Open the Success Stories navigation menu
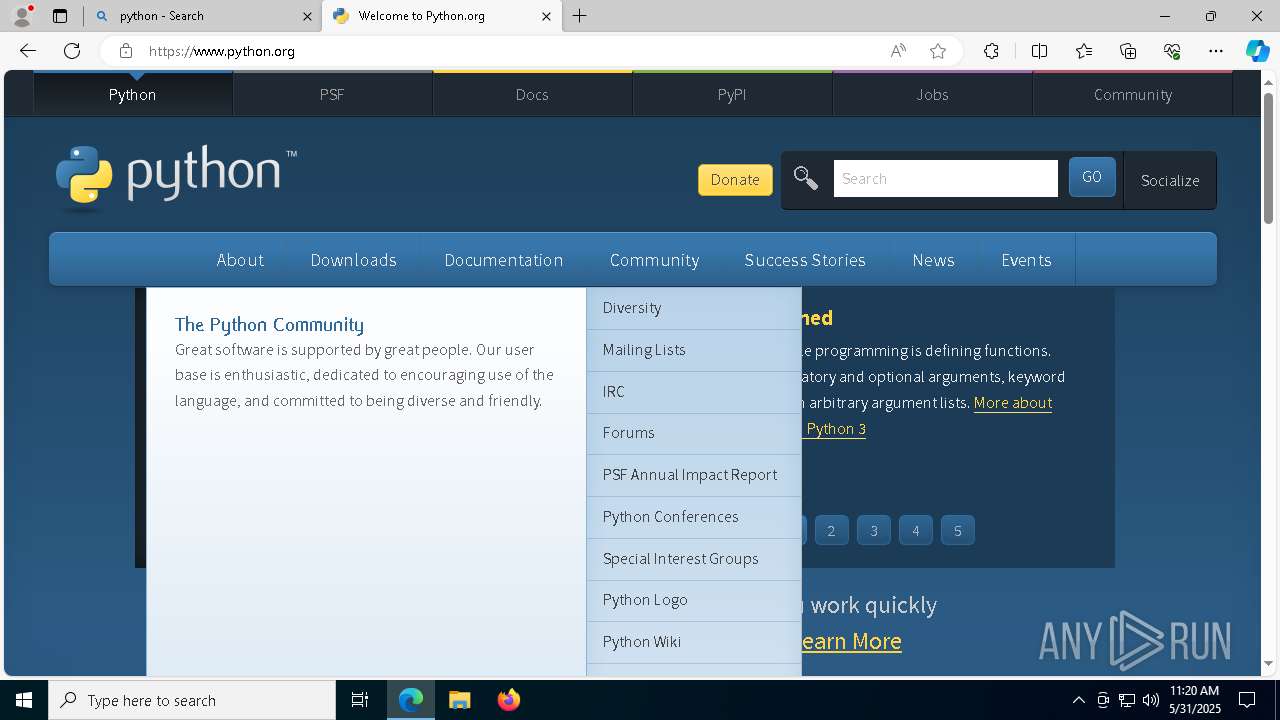 [x=805, y=260]
